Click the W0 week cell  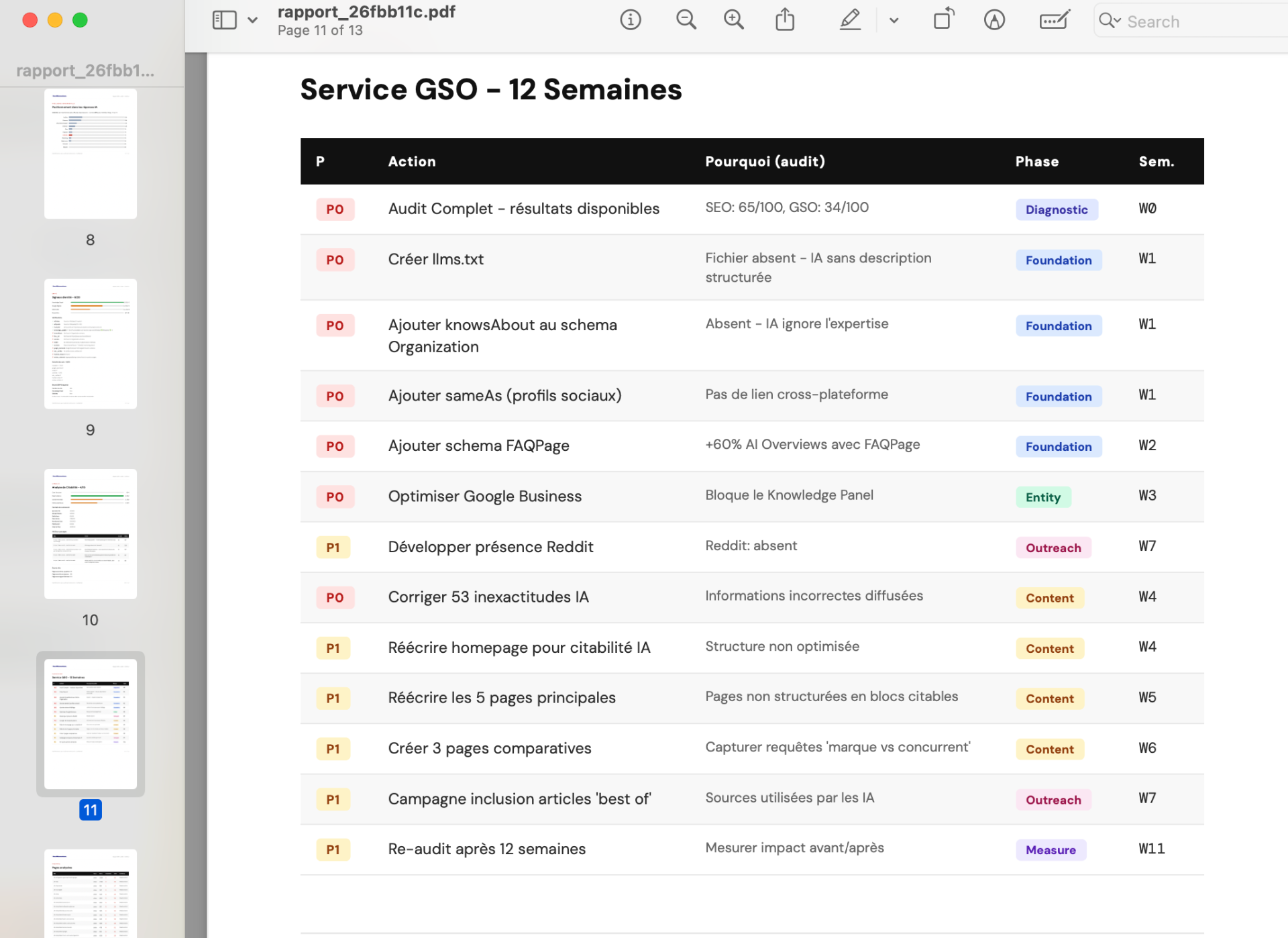[1147, 208]
